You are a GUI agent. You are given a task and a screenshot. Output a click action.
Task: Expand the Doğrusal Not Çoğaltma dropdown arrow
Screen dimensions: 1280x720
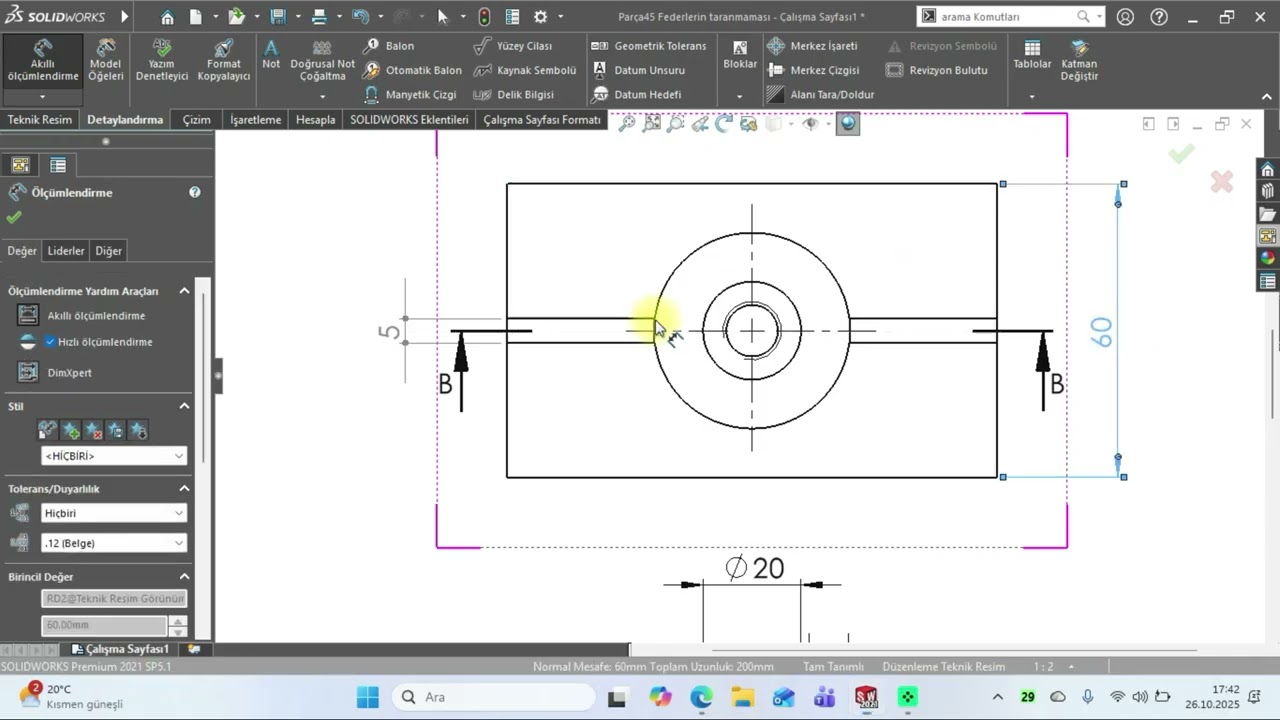322,97
